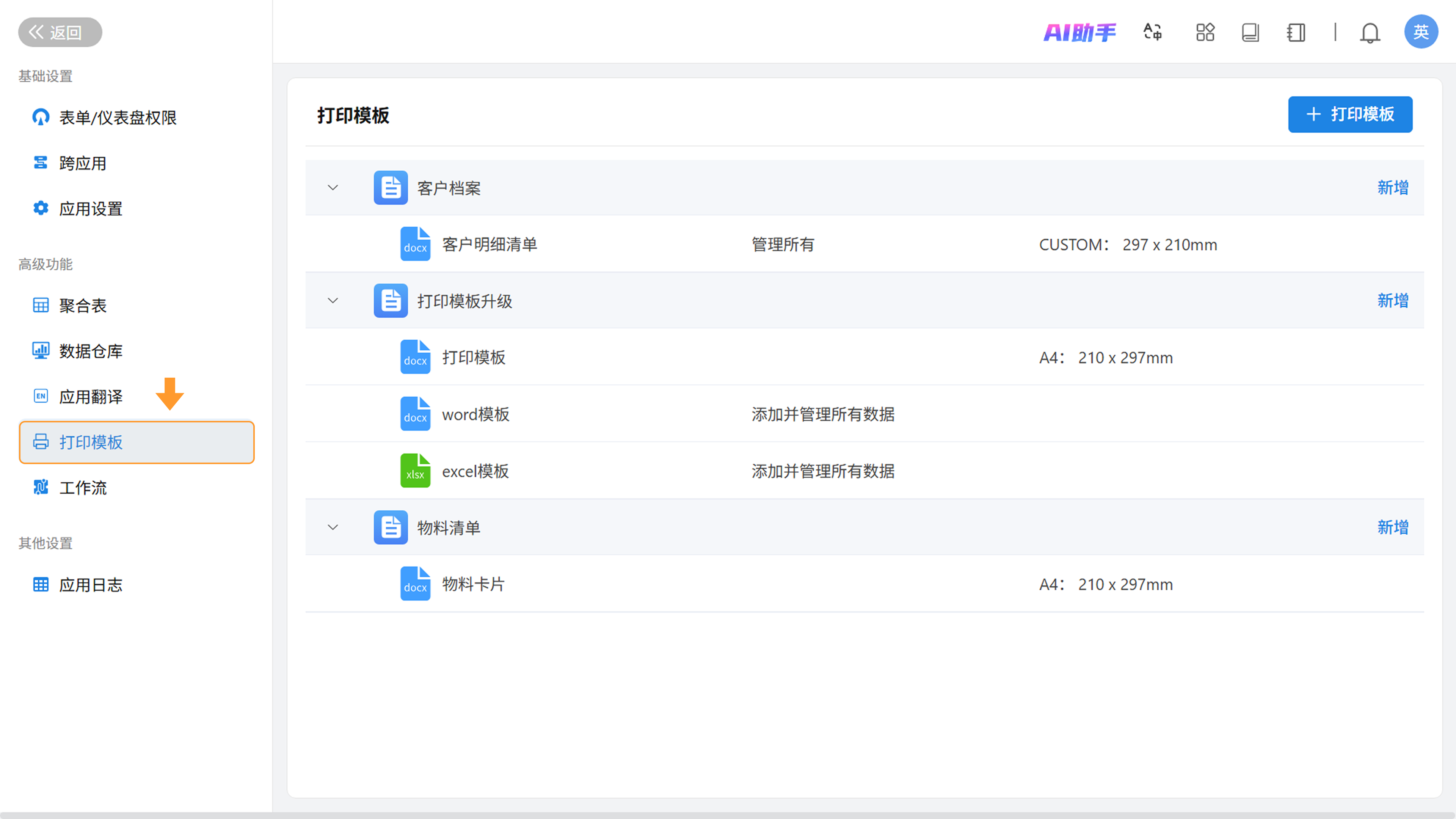Open the user avatar 英

click(x=1421, y=32)
